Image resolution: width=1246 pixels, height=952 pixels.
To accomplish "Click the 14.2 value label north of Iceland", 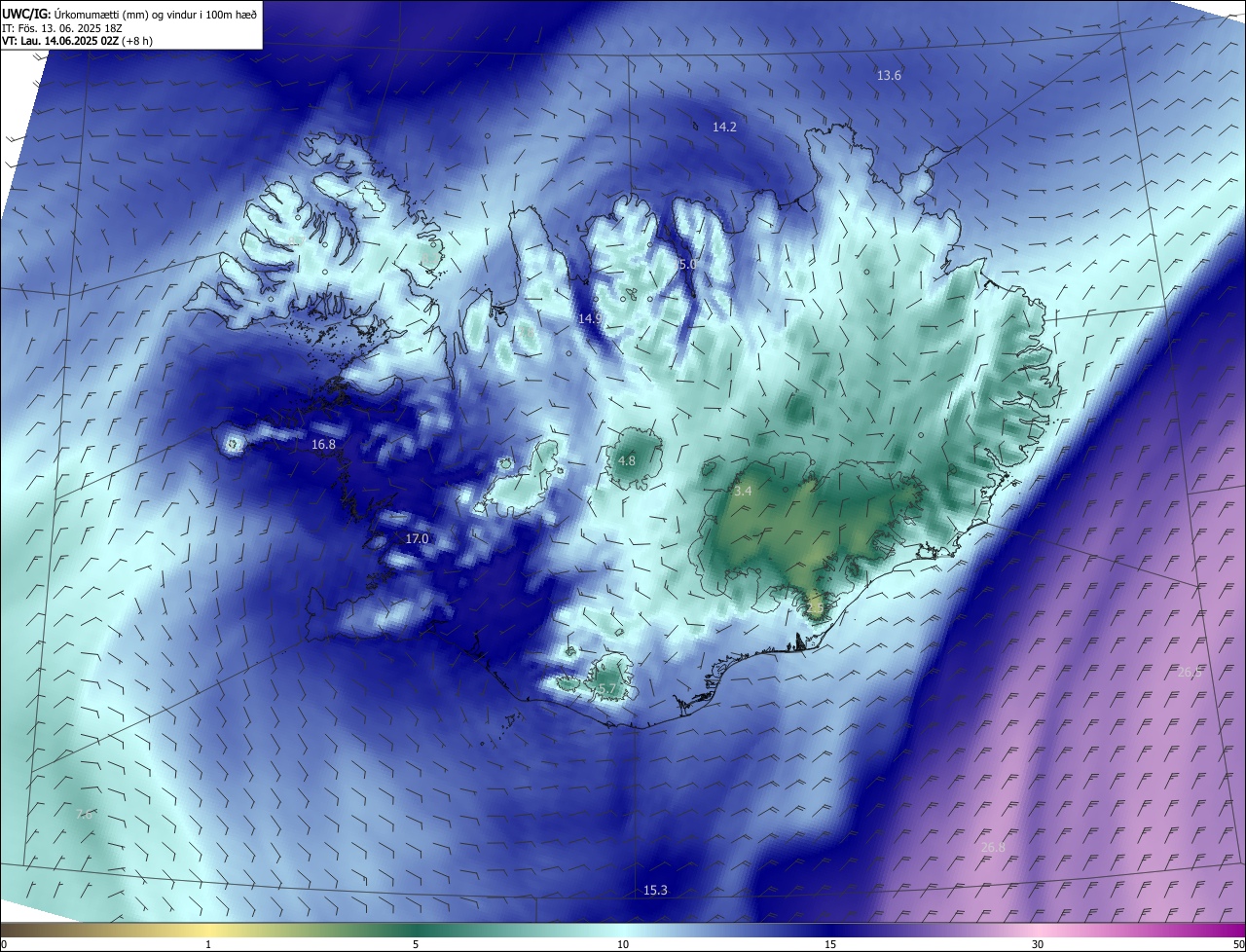I will pos(724,128).
